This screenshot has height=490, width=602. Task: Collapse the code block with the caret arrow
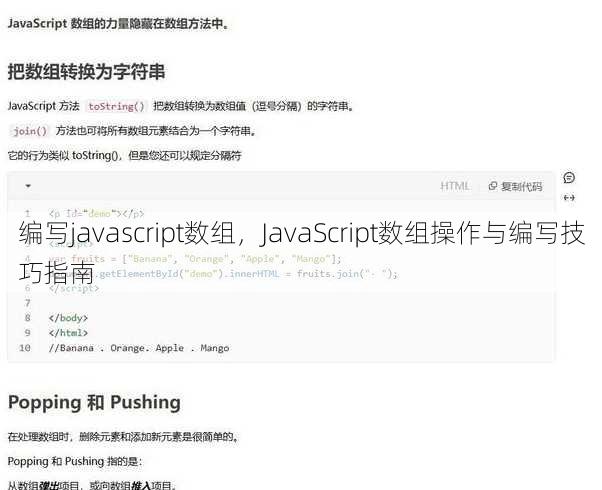pyautogui.click(x=28, y=186)
